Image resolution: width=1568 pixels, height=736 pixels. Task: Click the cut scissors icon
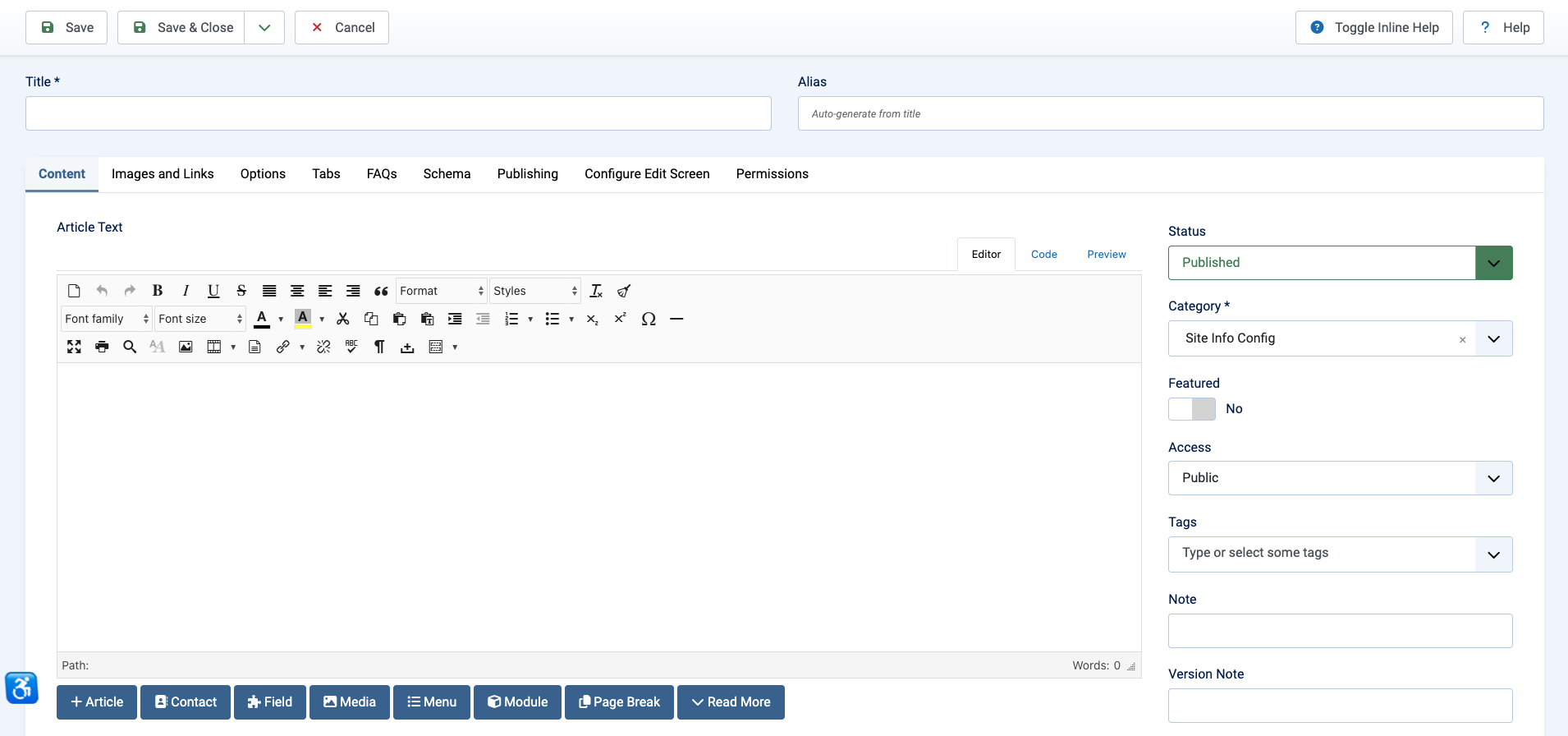[343, 319]
